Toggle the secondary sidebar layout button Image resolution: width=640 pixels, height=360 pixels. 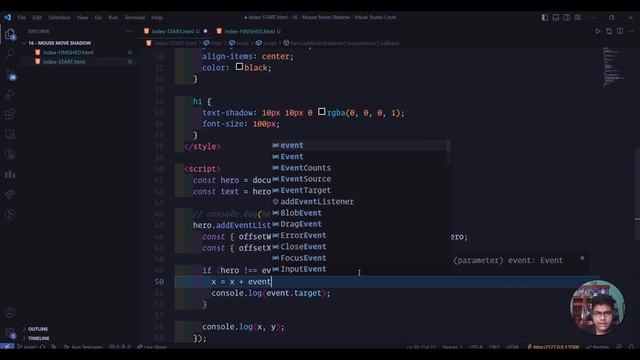567,18
